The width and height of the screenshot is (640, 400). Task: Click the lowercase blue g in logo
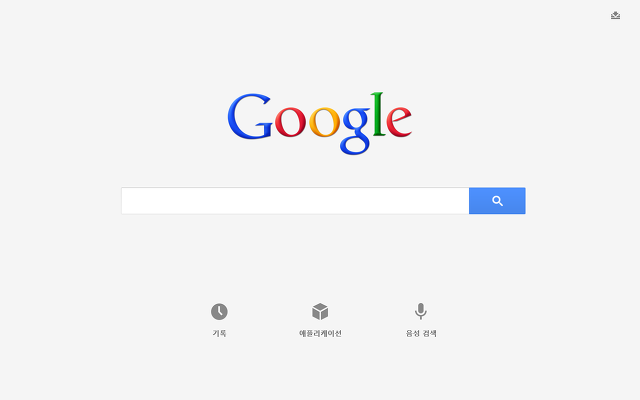point(356,131)
